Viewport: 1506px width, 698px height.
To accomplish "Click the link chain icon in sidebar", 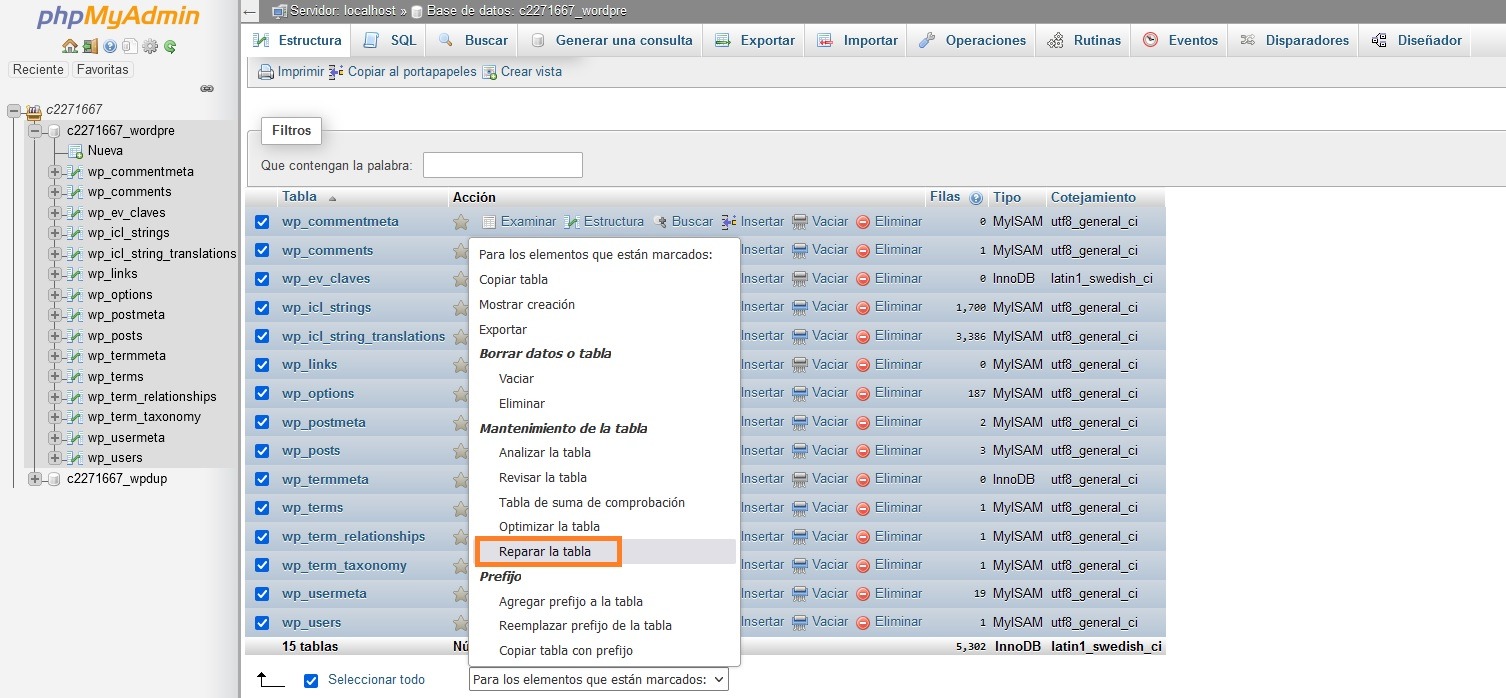I will point(207,89).
